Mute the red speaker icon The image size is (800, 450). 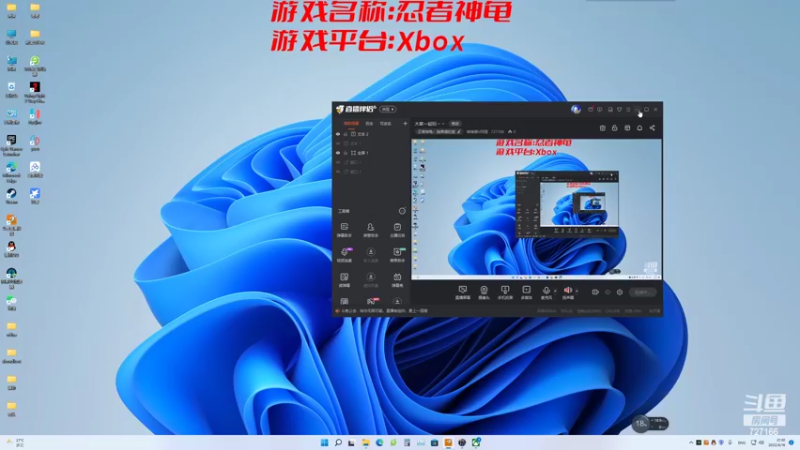[x=567, y=292]
